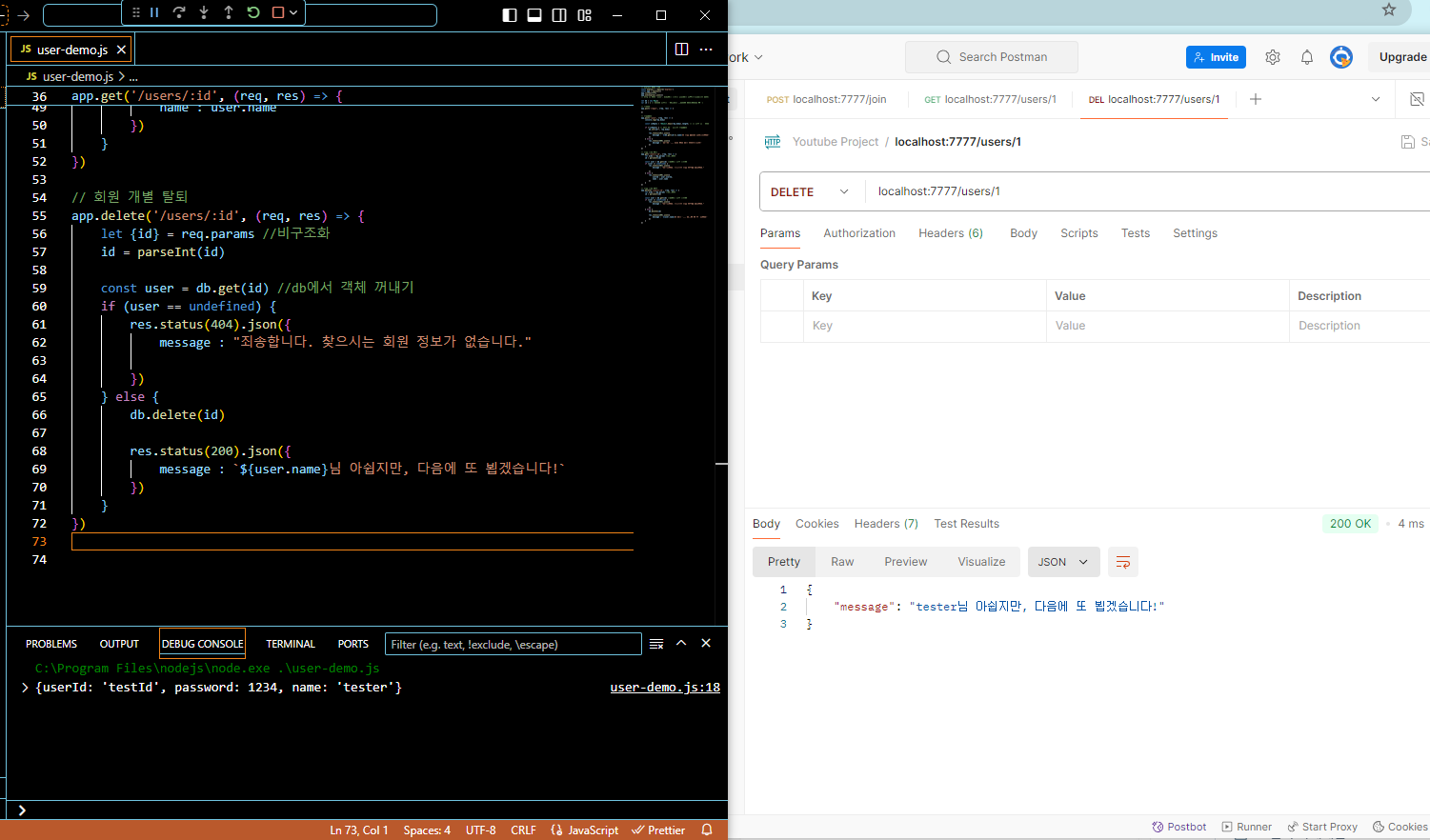Viewport: 1430px width, 840px height.
Task: Focus the debug console Filter field
Action: (514, 645)
